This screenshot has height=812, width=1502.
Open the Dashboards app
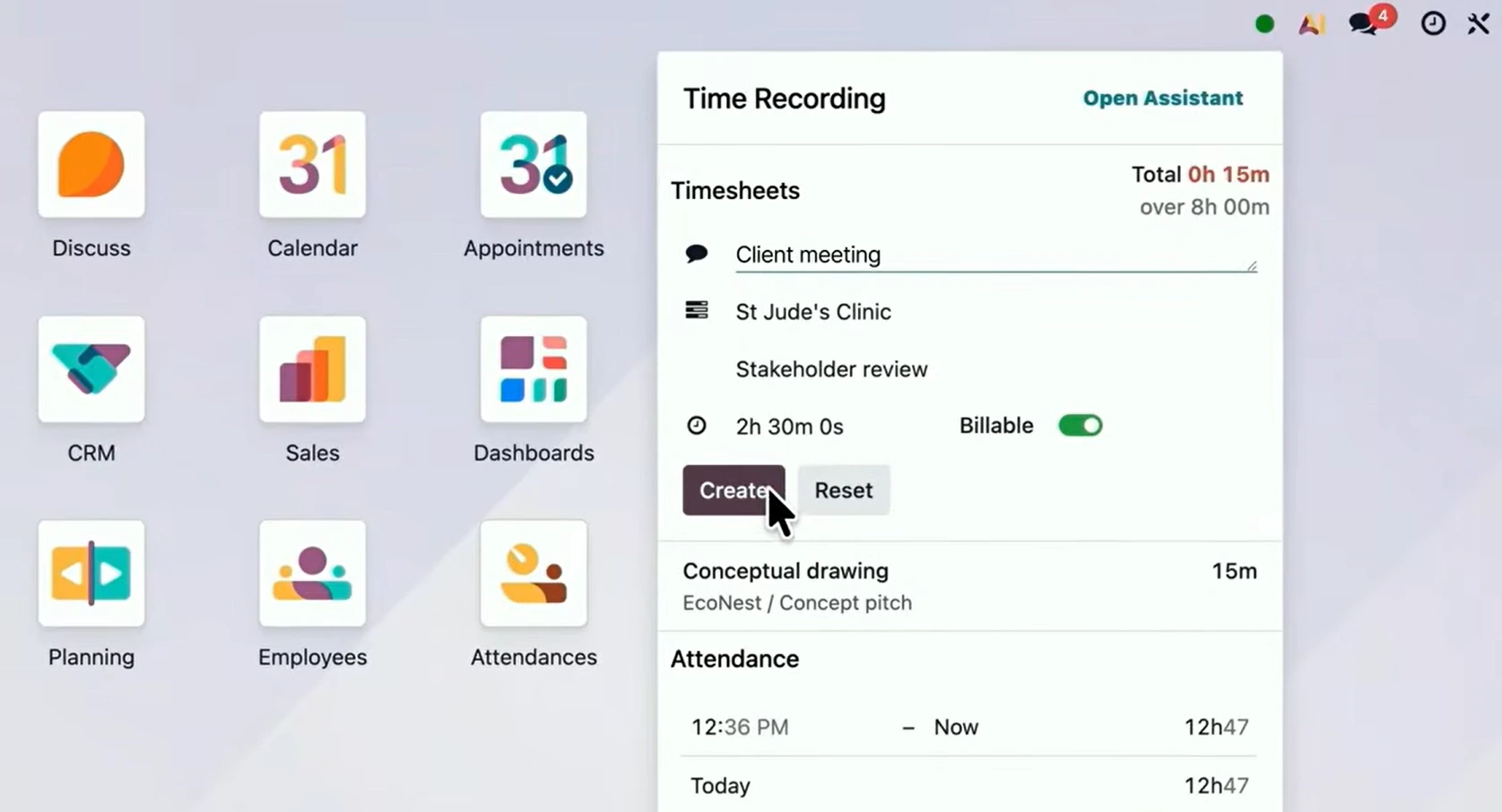(x=534, y=369)
